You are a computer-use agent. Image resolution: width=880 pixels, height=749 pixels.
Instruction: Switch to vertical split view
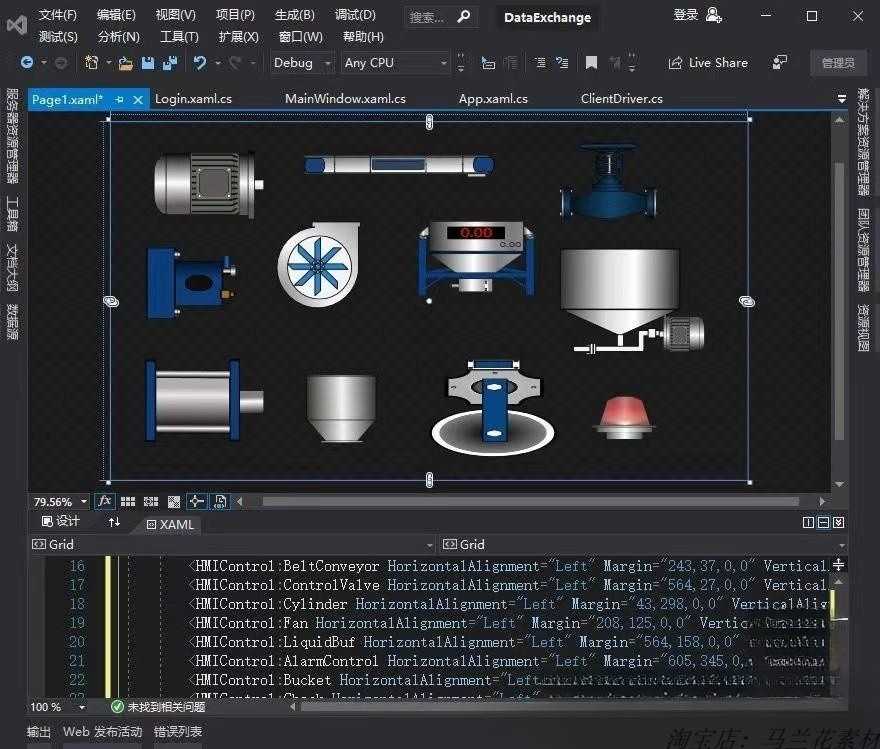(x=808, y=522)
